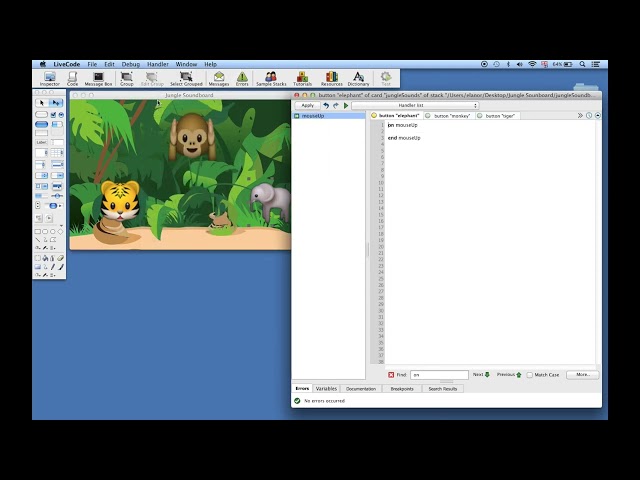This screenshot has height=480, width=640.
Task: Enable the Match Case checkbox
Action: pos(530,375)
